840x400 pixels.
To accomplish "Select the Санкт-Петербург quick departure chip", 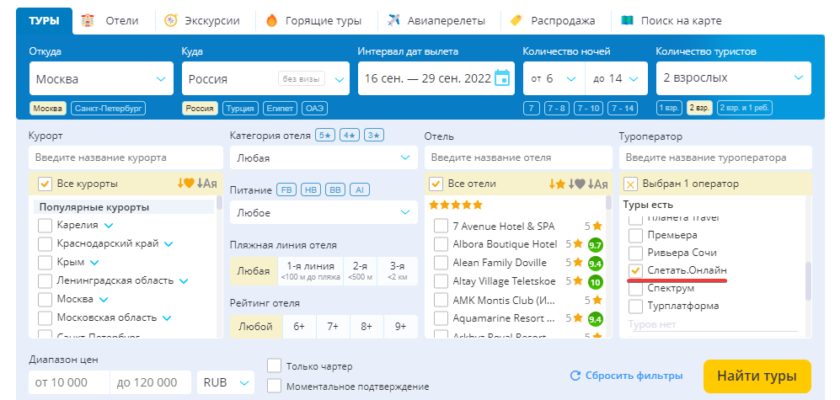I will tap(108, 108).
